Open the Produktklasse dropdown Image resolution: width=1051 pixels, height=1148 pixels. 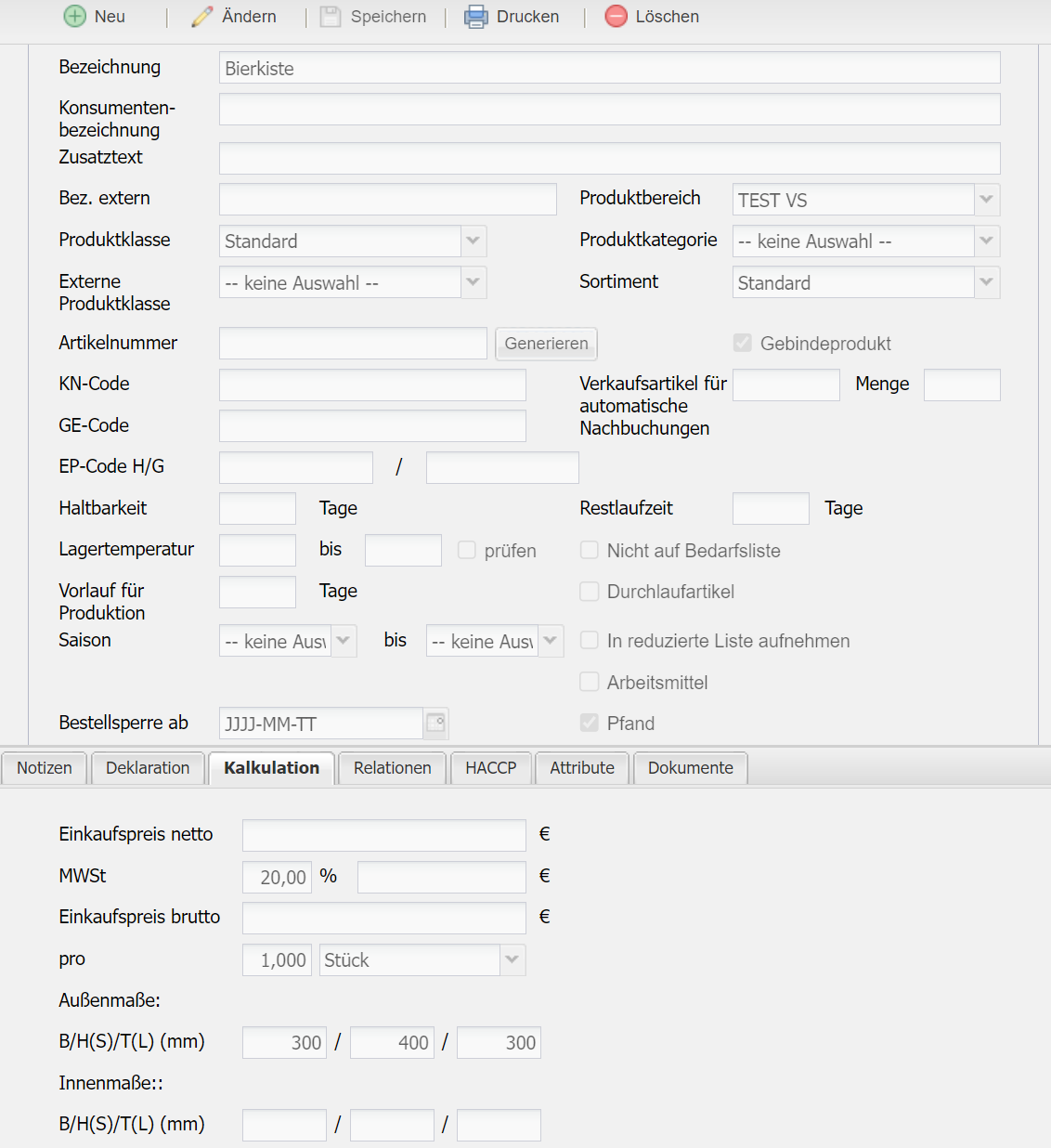click(474, 241)
